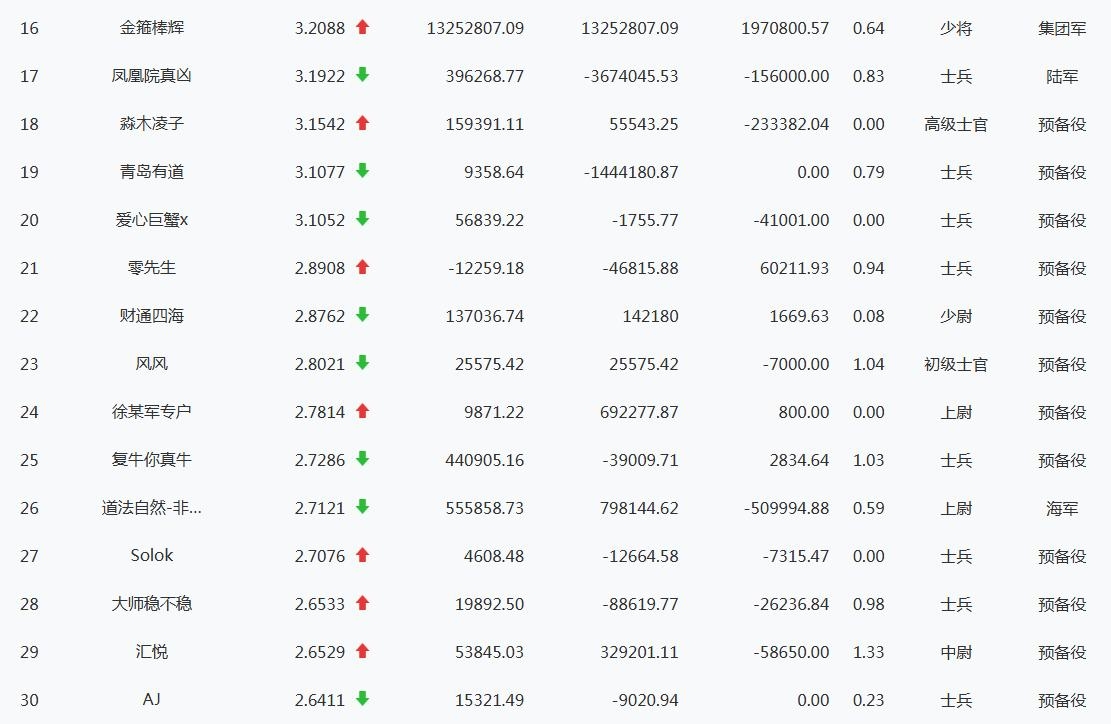
Task: Click red up arrow beside 汇悦
Action: point(362,651)
